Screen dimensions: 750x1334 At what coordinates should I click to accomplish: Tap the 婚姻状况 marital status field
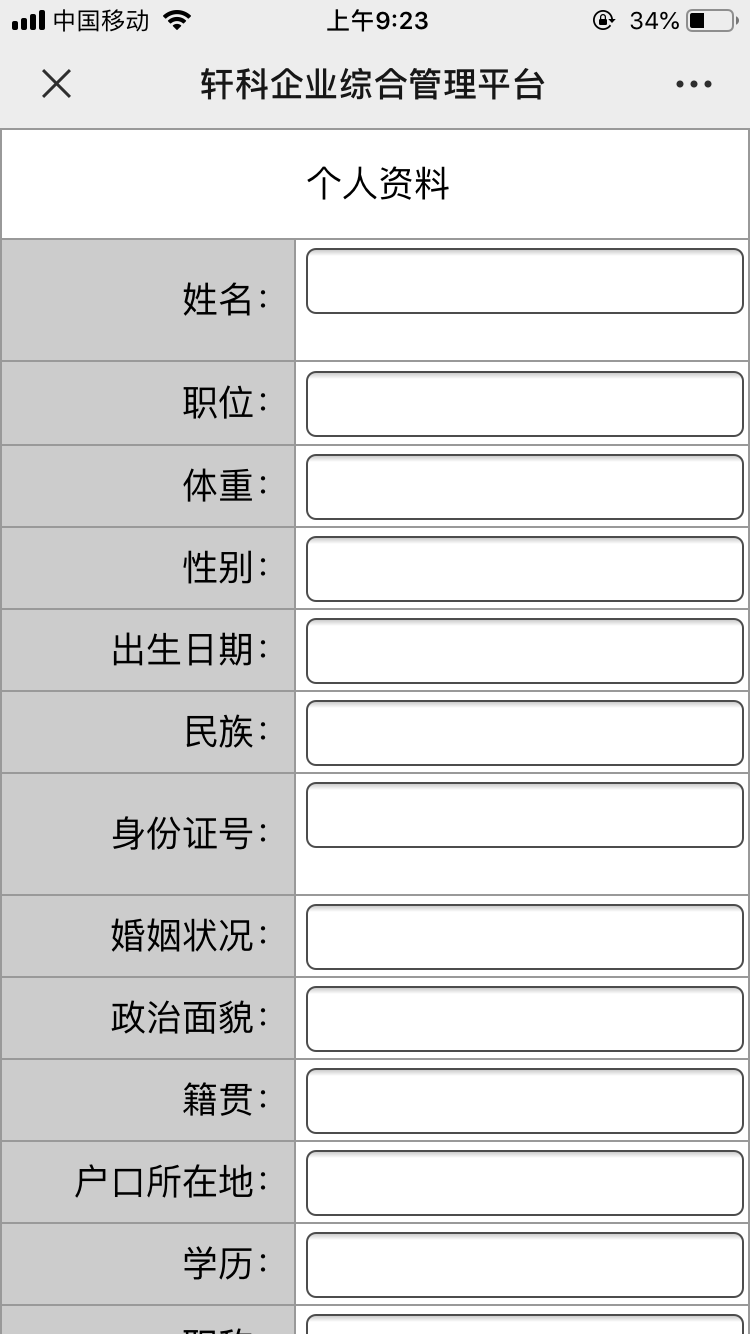pos(524,937)
